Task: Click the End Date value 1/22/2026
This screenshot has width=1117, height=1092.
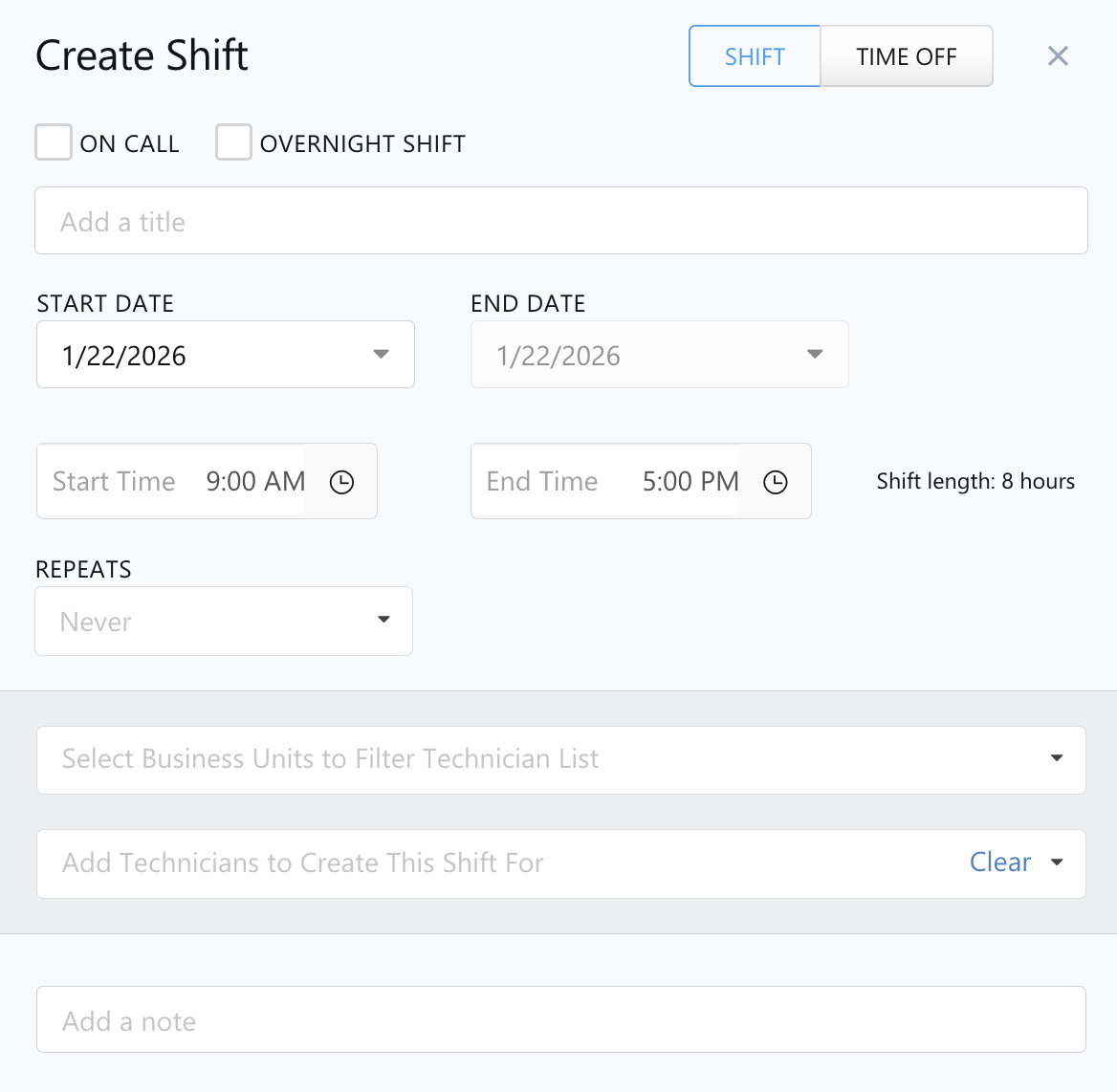Action: coord(558,356)
